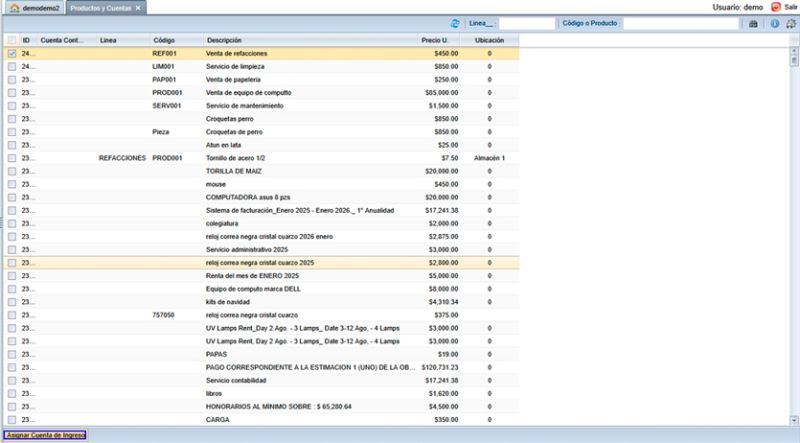The width and height of the screenshot is (800, 443).
Task: Sort by the Linea column header
Action: point(123,40)
